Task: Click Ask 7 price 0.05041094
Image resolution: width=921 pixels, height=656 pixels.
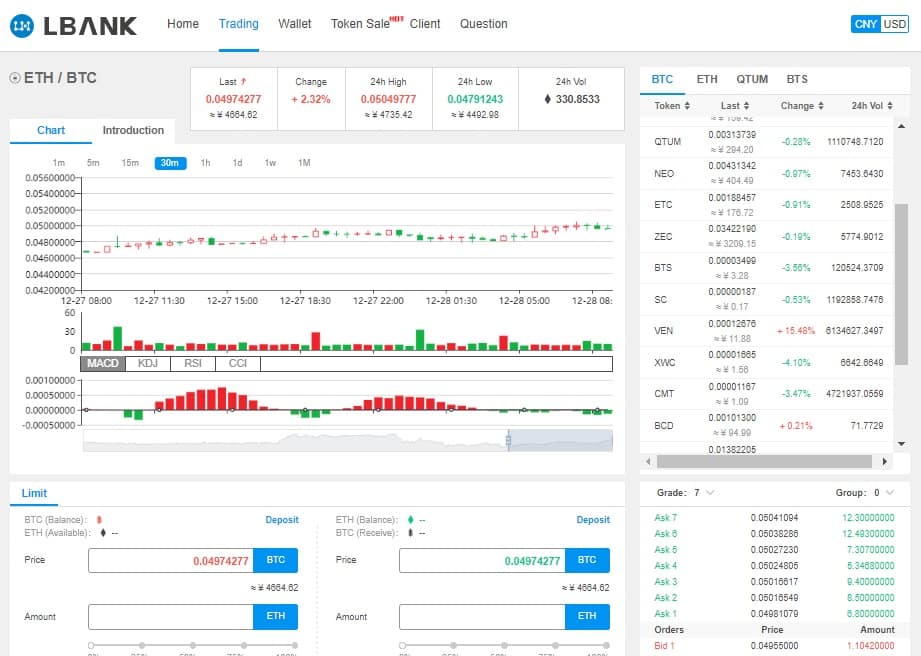Action: tap(774, 518)
